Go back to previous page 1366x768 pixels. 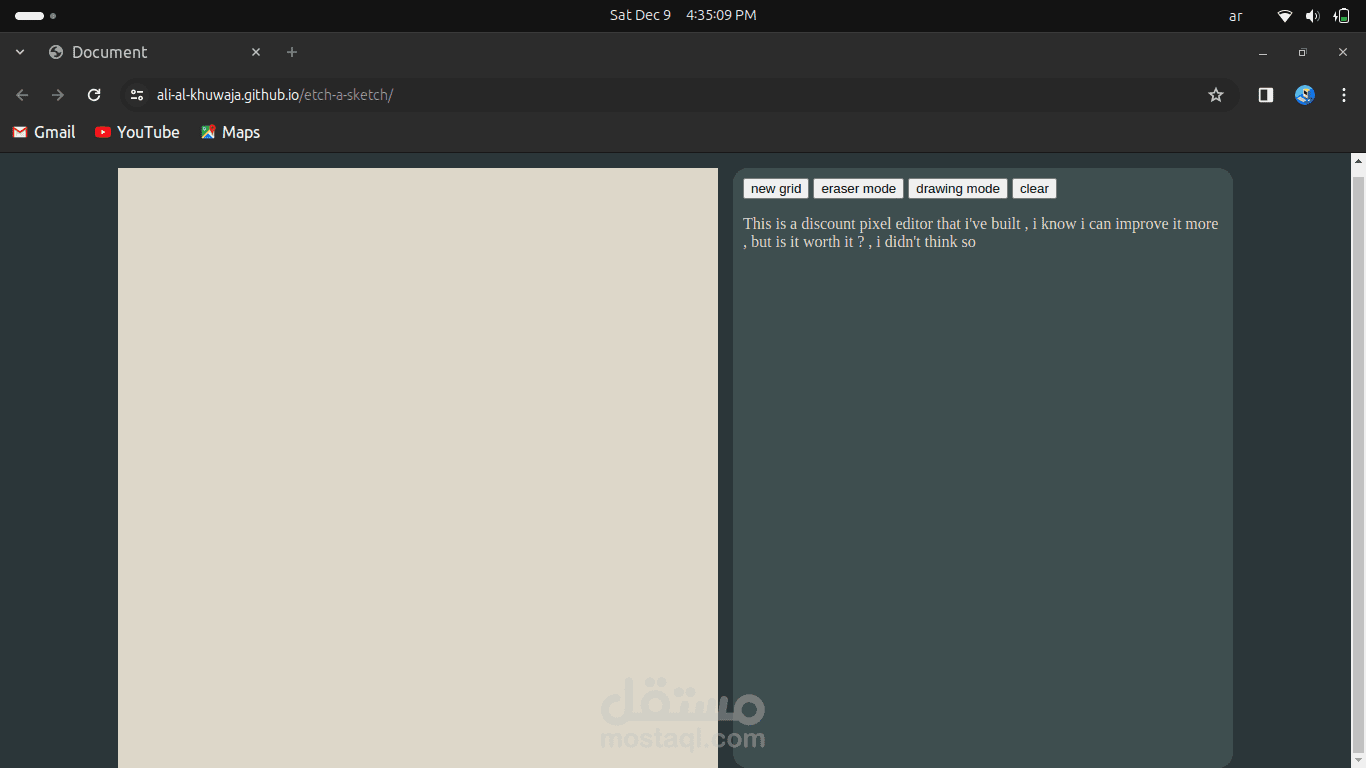[x=22, y=95]
